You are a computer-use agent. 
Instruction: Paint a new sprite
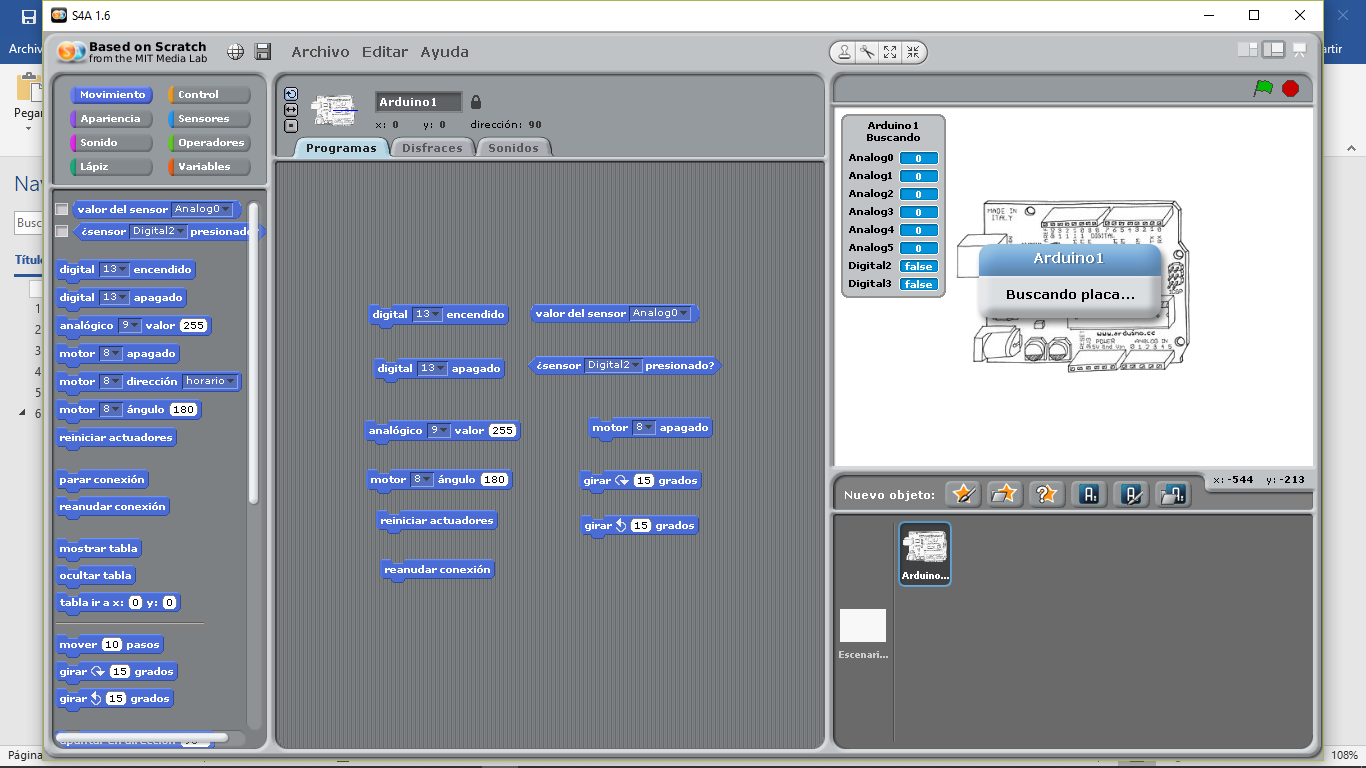(963, 493)
